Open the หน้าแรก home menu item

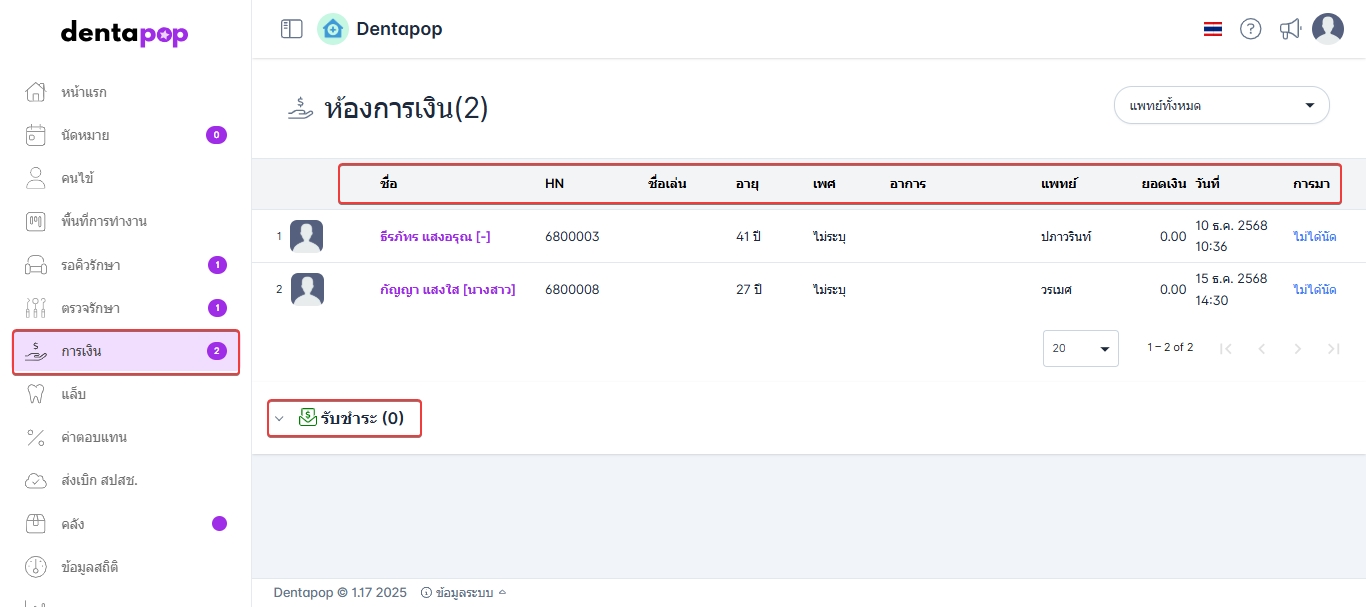tap(84, 92)
